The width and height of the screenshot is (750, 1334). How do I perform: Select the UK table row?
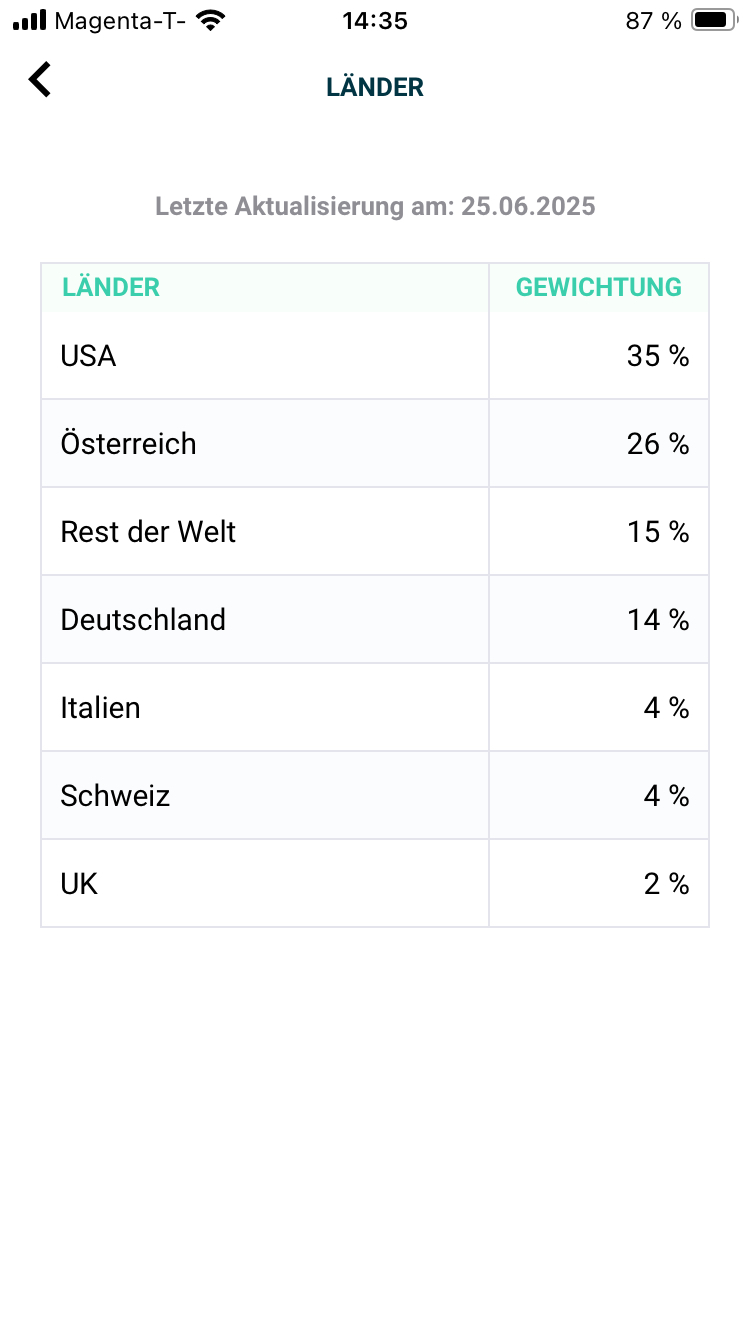375,883
